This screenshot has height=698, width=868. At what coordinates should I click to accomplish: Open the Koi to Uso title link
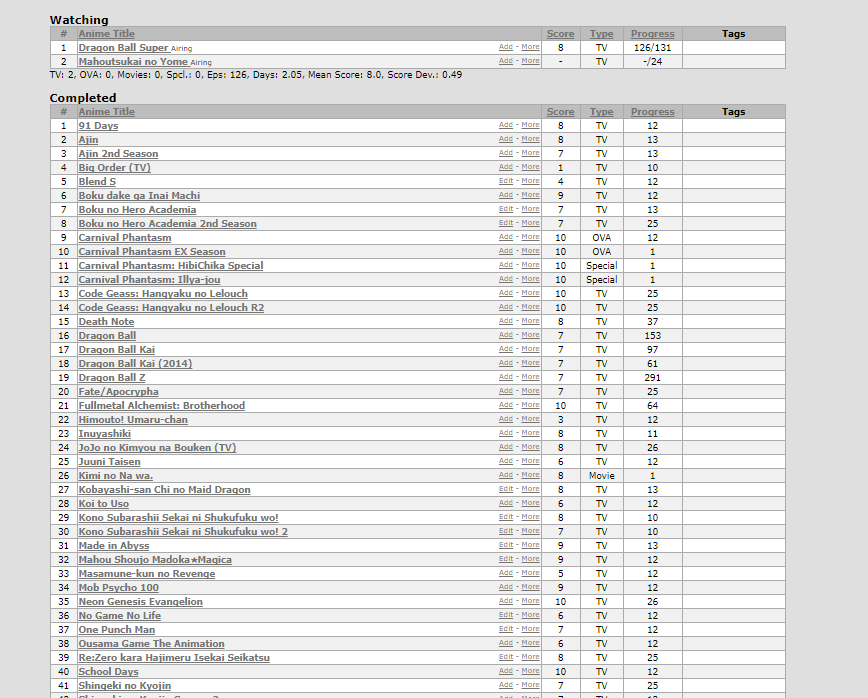point(104,504)
